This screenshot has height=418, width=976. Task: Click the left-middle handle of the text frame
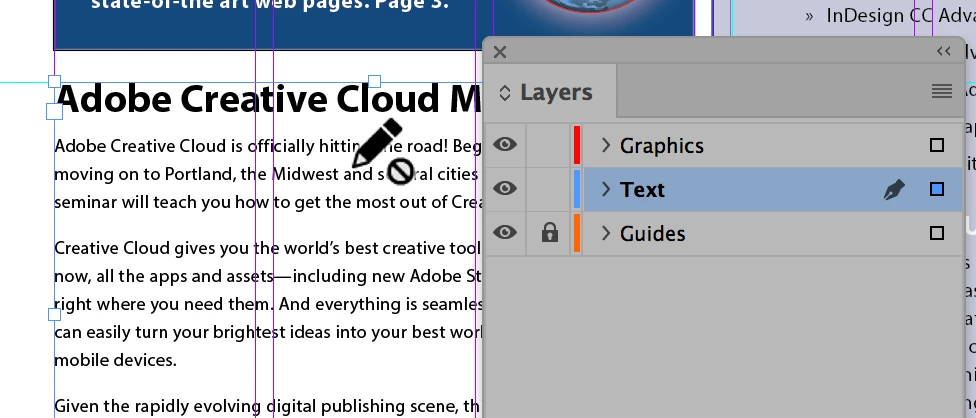click(x=54, y=315)
